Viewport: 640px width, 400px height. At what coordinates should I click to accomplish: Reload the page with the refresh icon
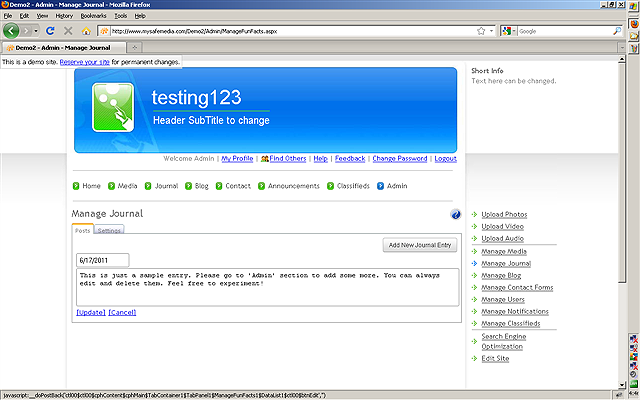click(x=50, y=31)
